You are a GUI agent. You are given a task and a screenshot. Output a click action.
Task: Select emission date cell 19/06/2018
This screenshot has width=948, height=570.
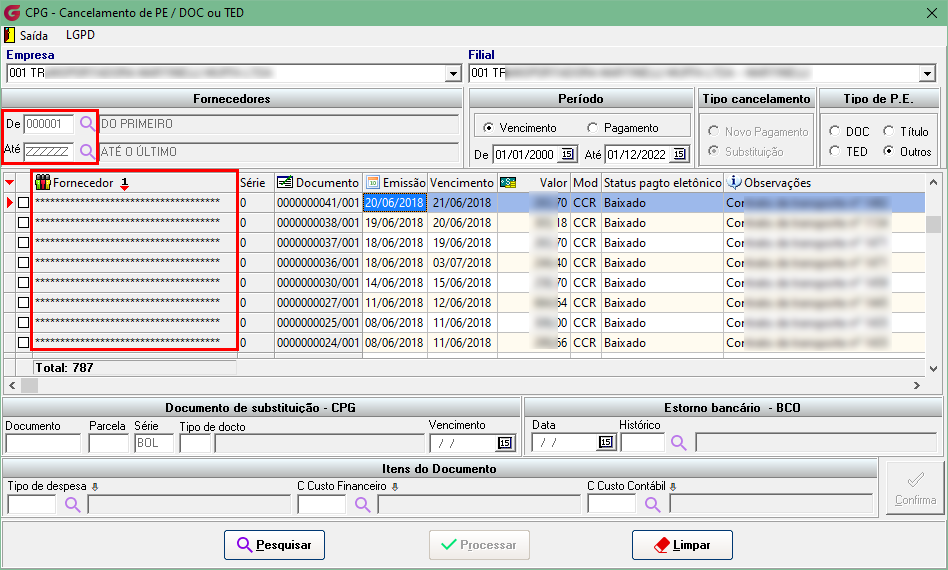[394, 222]
